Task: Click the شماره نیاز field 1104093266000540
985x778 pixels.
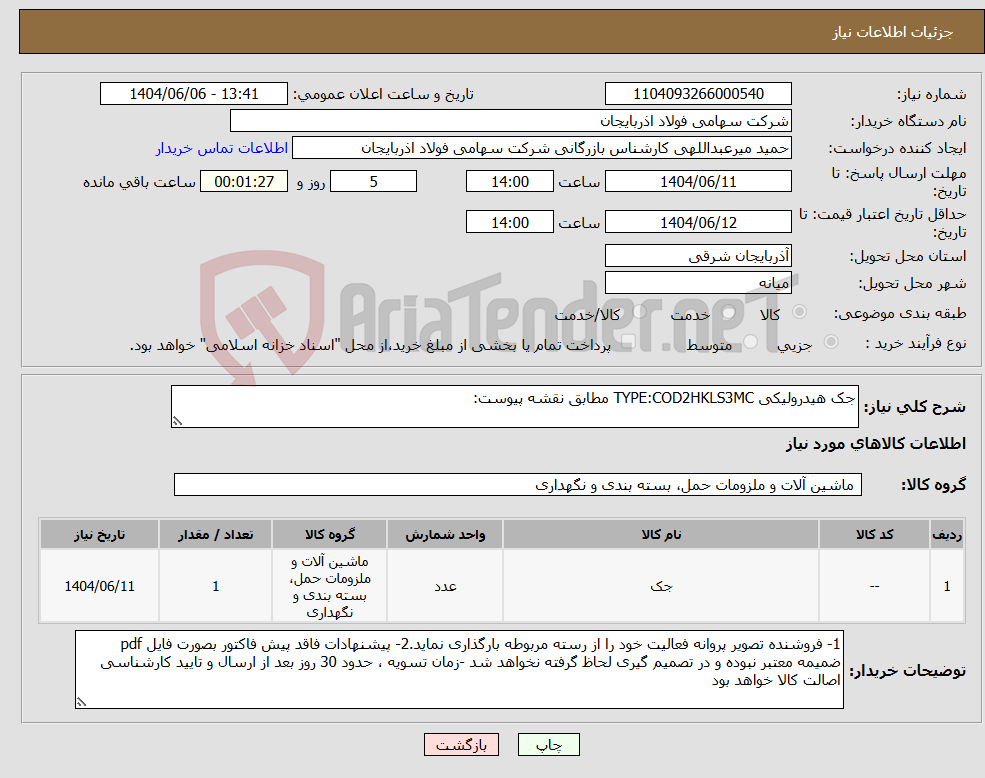Action: click(697, 93)
